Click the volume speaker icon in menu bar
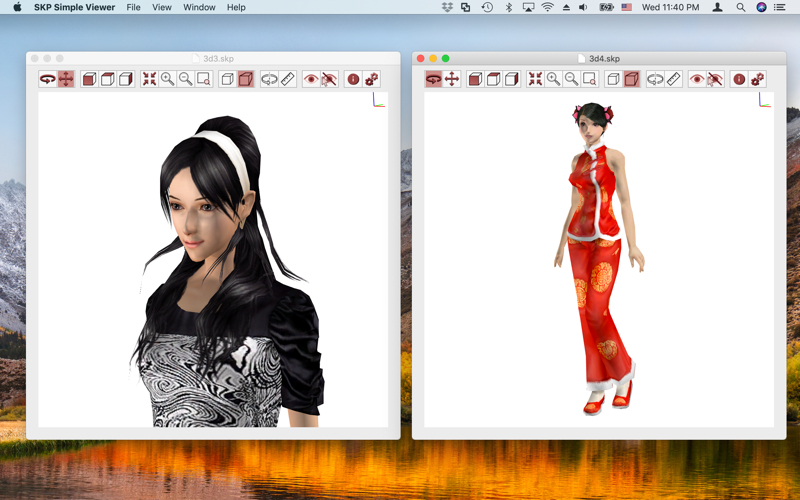The image size is (800, 500). tap(583, 7)
